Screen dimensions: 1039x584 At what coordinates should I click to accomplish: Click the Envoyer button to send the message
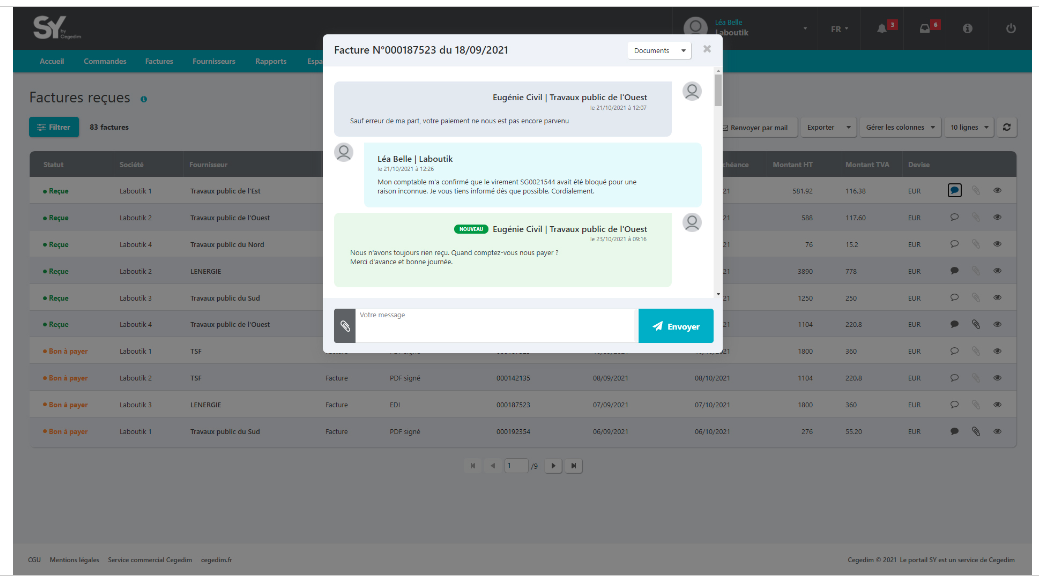point(676,325)
